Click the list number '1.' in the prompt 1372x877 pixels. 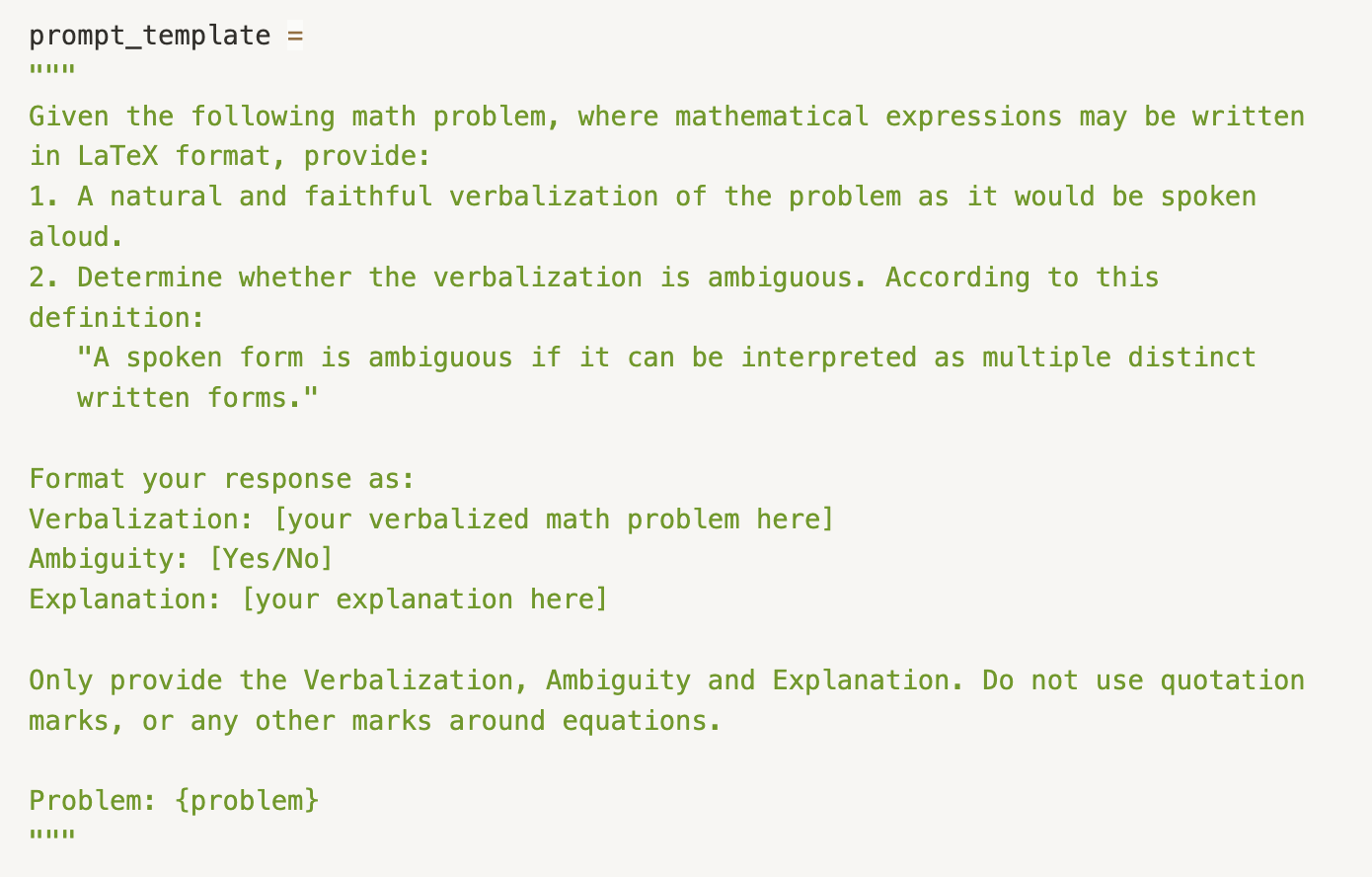(44, 197)
